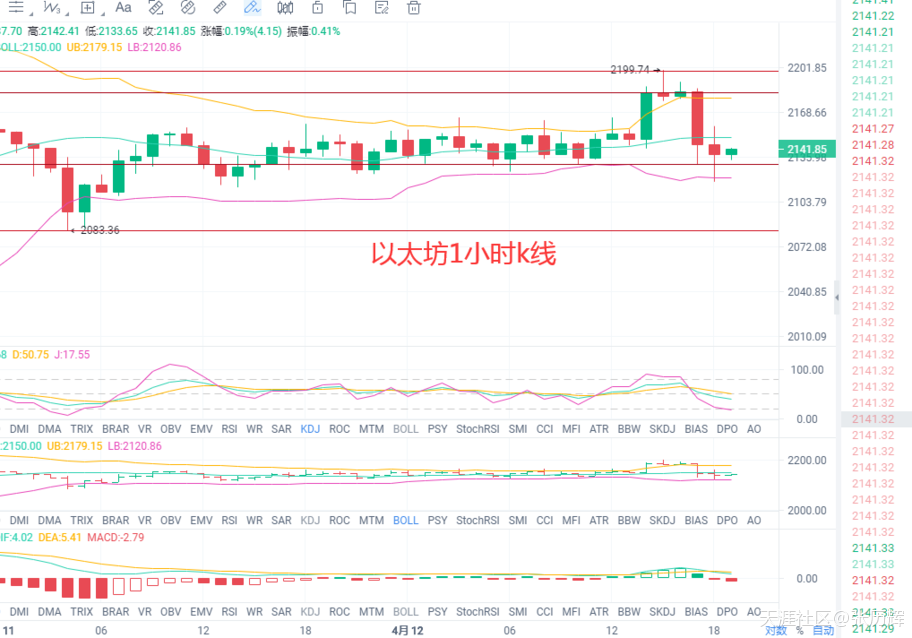Toggle the 自动 auto scale option
The image size is (912, 638).
823,630
